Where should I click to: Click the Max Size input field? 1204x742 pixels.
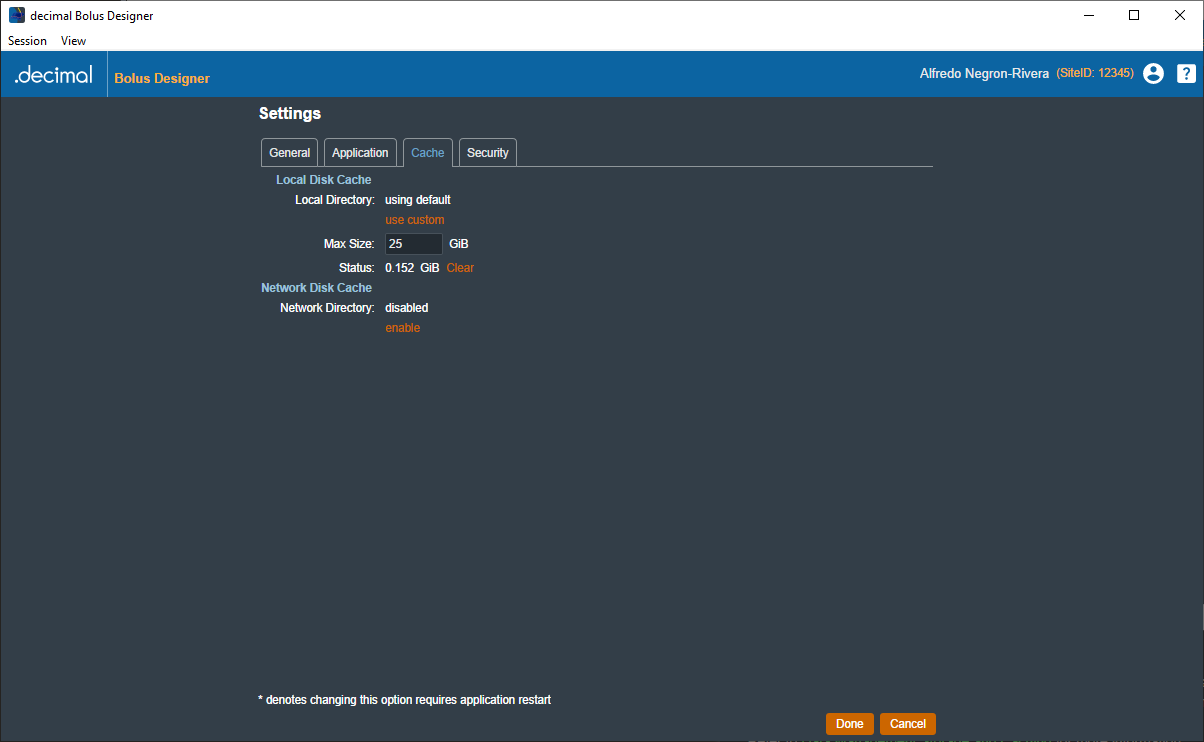(414, 244)
